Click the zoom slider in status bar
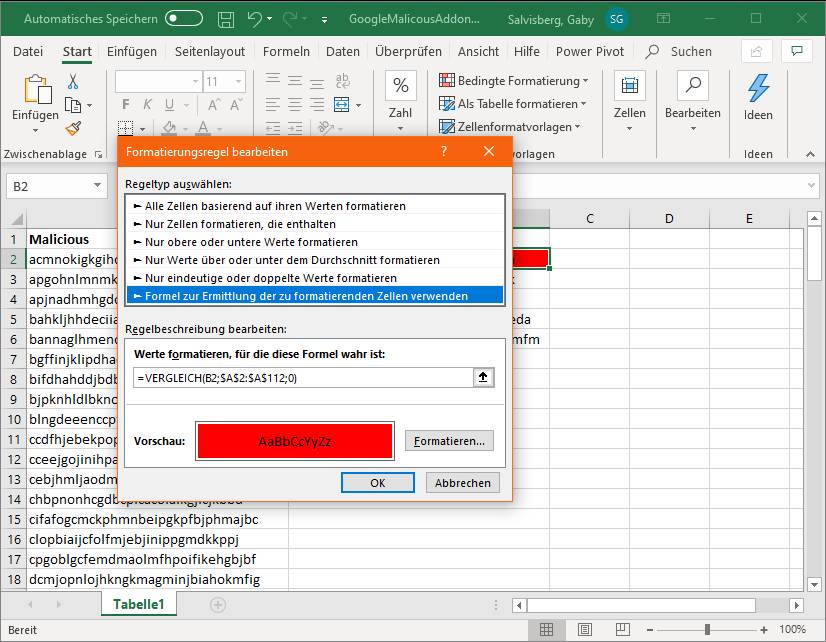 [707, 630]
